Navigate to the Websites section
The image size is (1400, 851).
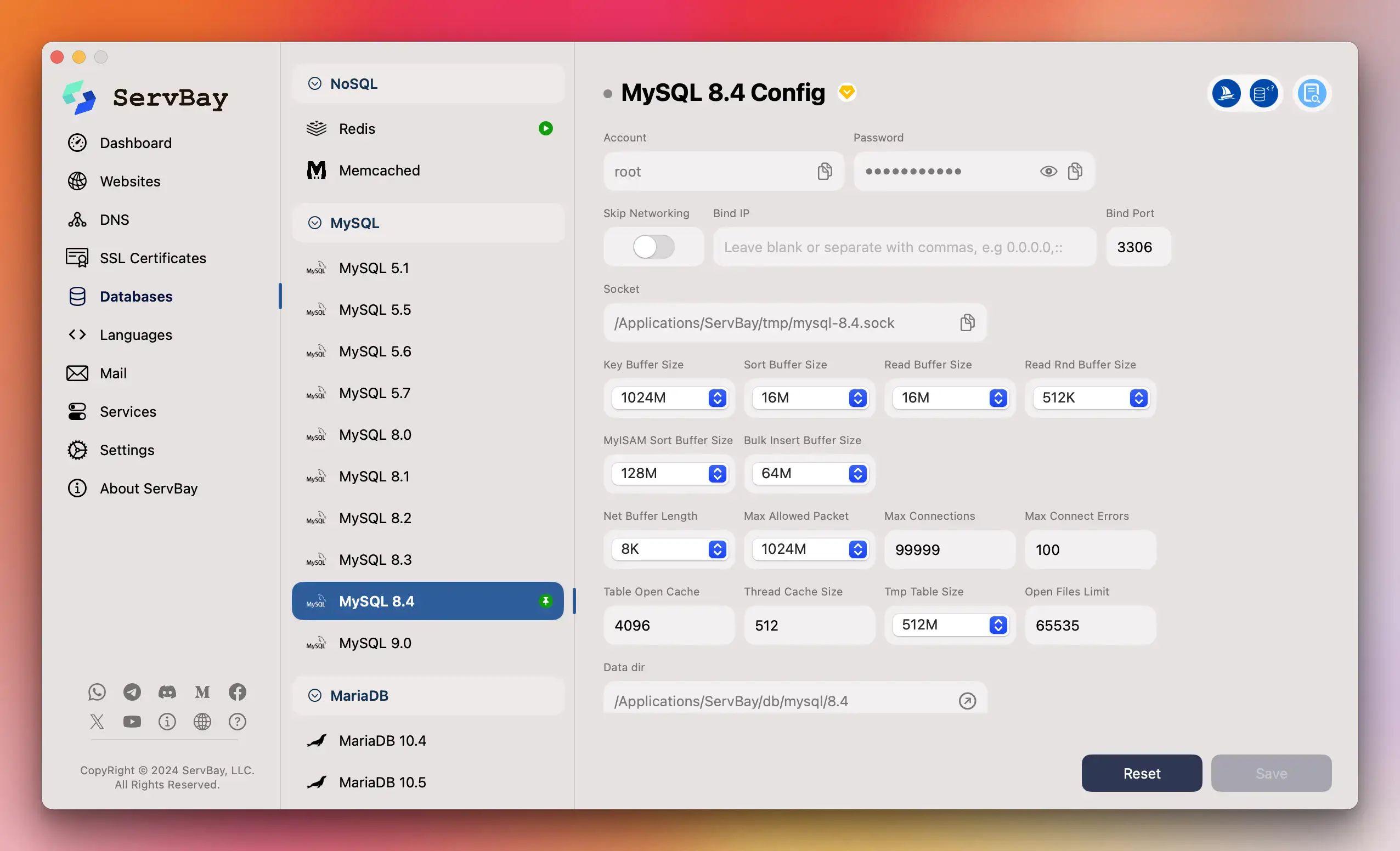click(130, 180)
